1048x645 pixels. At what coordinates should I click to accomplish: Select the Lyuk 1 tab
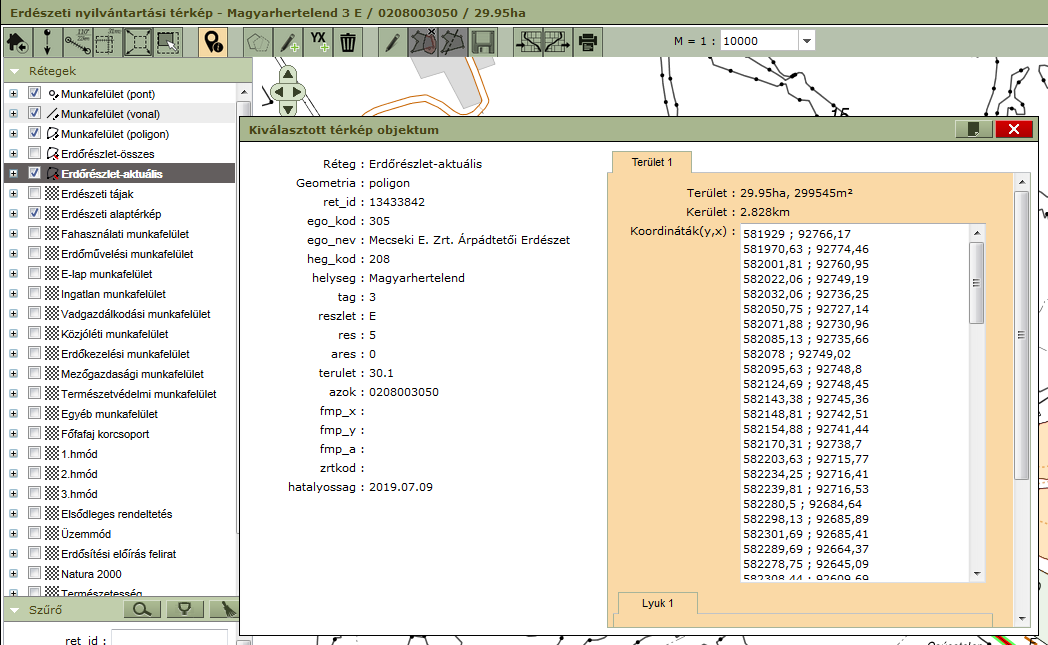[x=658, y=603]
